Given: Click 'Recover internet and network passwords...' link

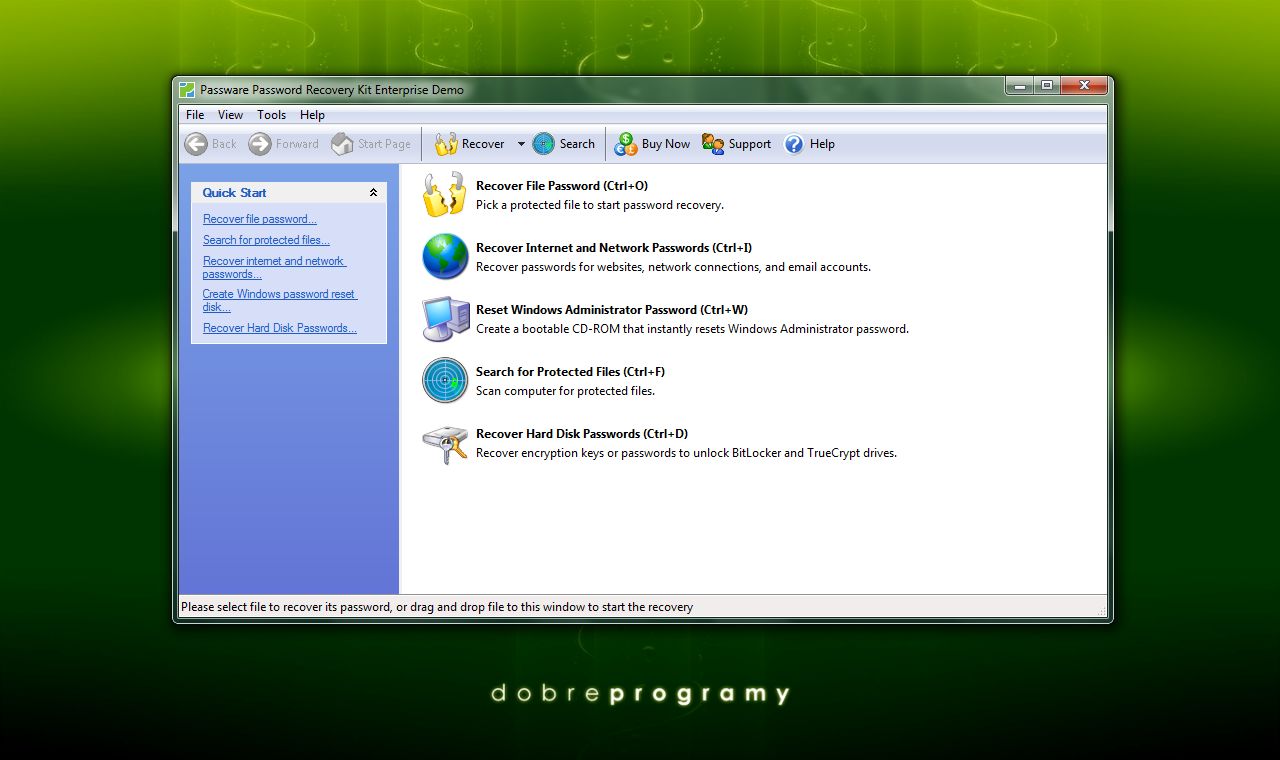Looking at the screenshot, I should point(274,267).
